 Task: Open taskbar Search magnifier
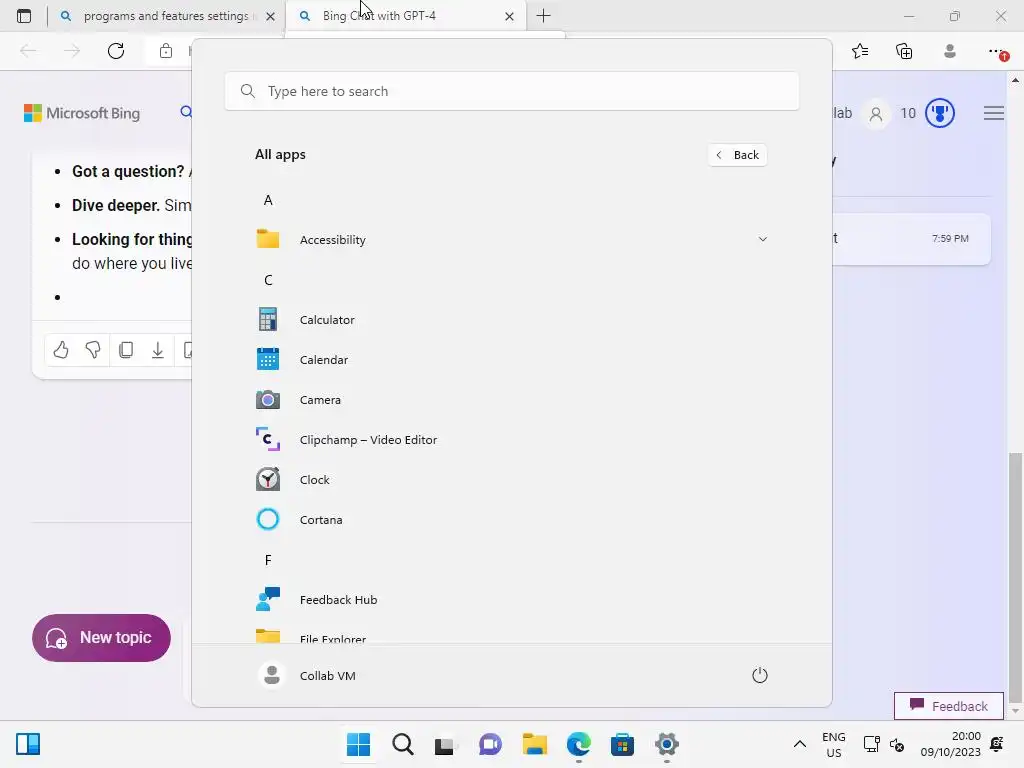[403, 744]
